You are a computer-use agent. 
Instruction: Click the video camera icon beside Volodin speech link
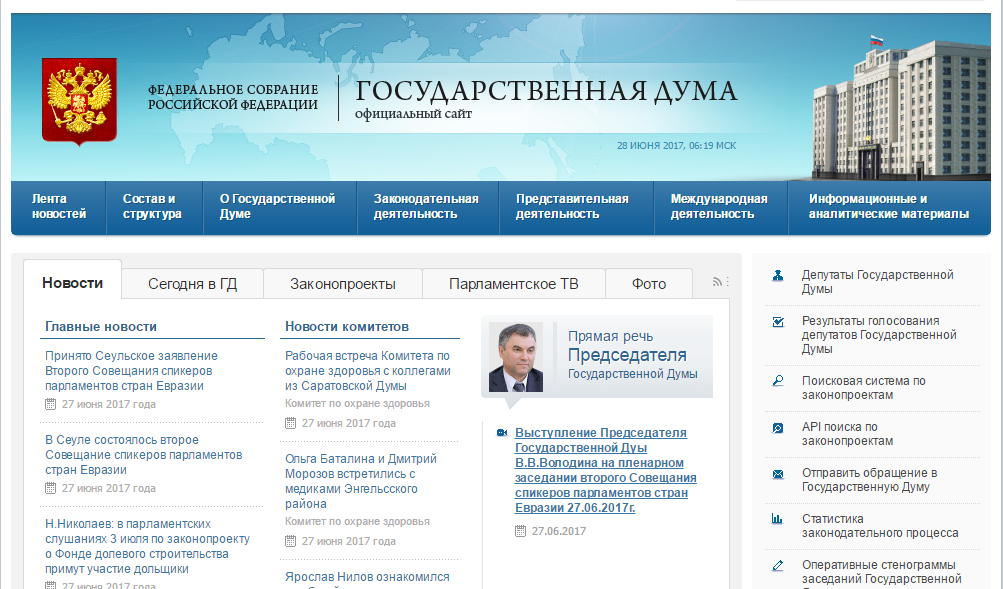502,433
